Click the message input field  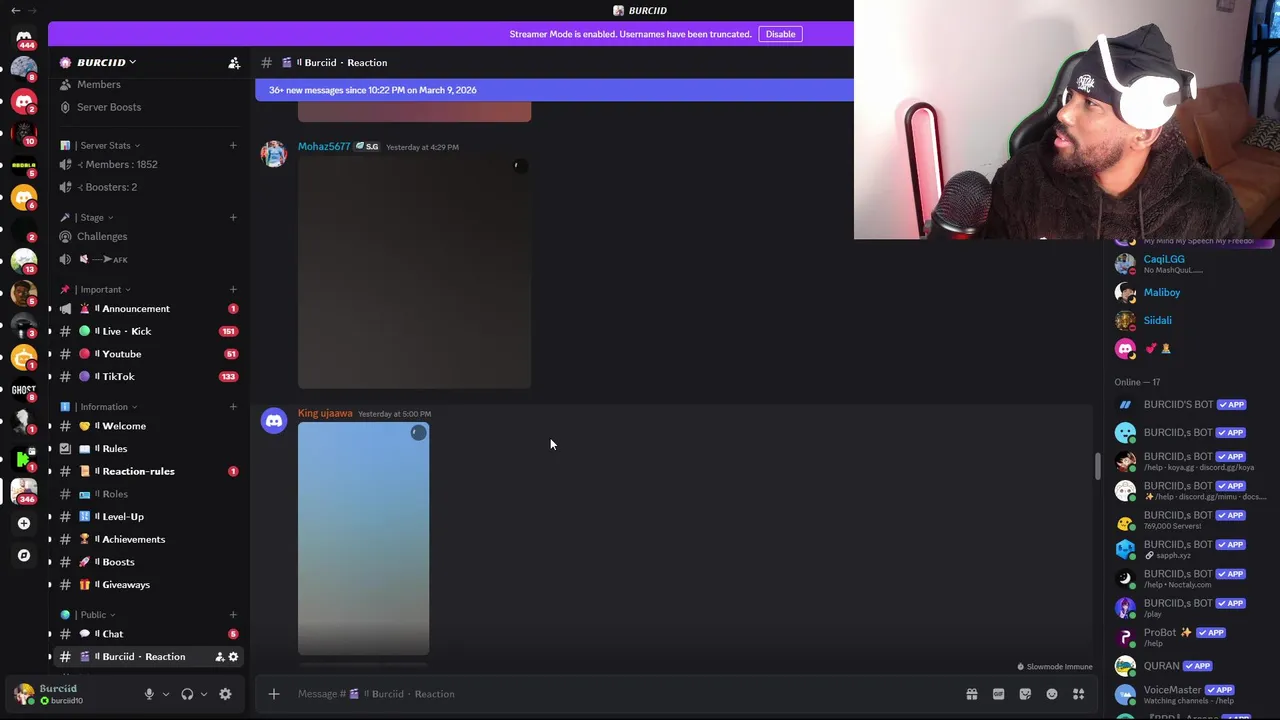coord(620,694)
